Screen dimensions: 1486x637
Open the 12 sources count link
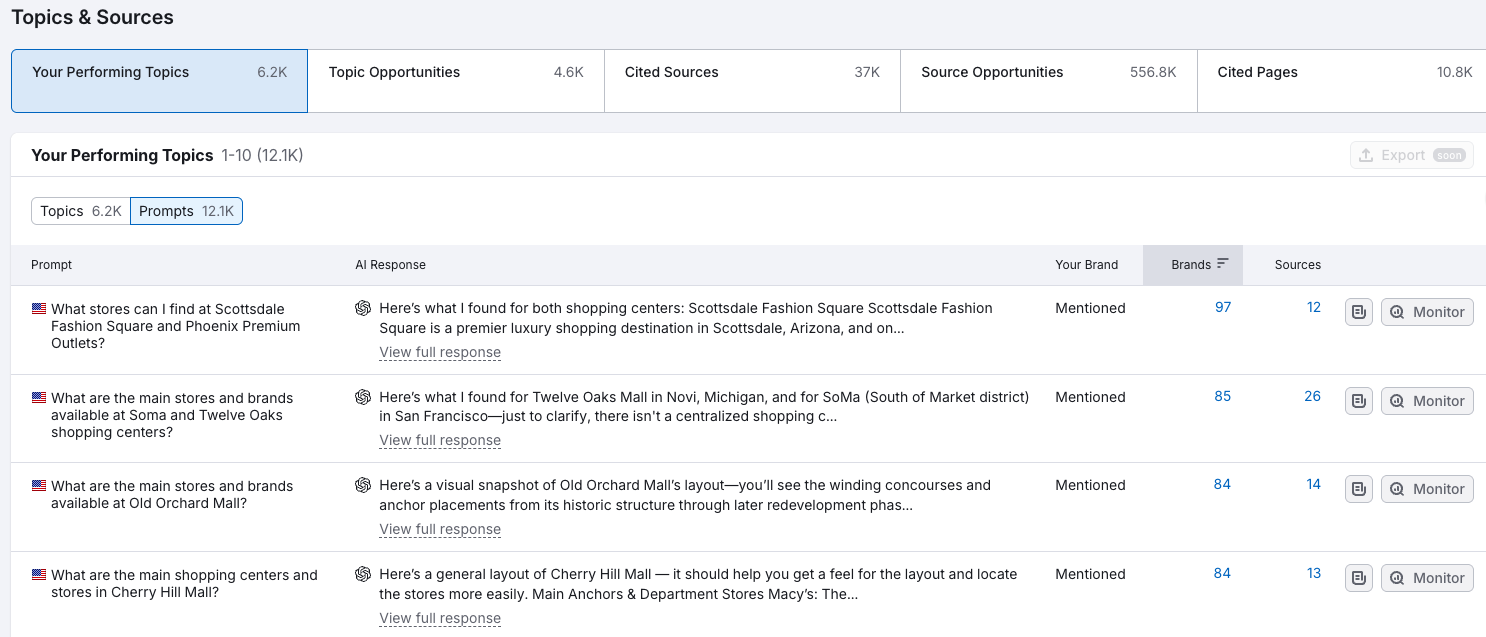[x=1314, y=307]
